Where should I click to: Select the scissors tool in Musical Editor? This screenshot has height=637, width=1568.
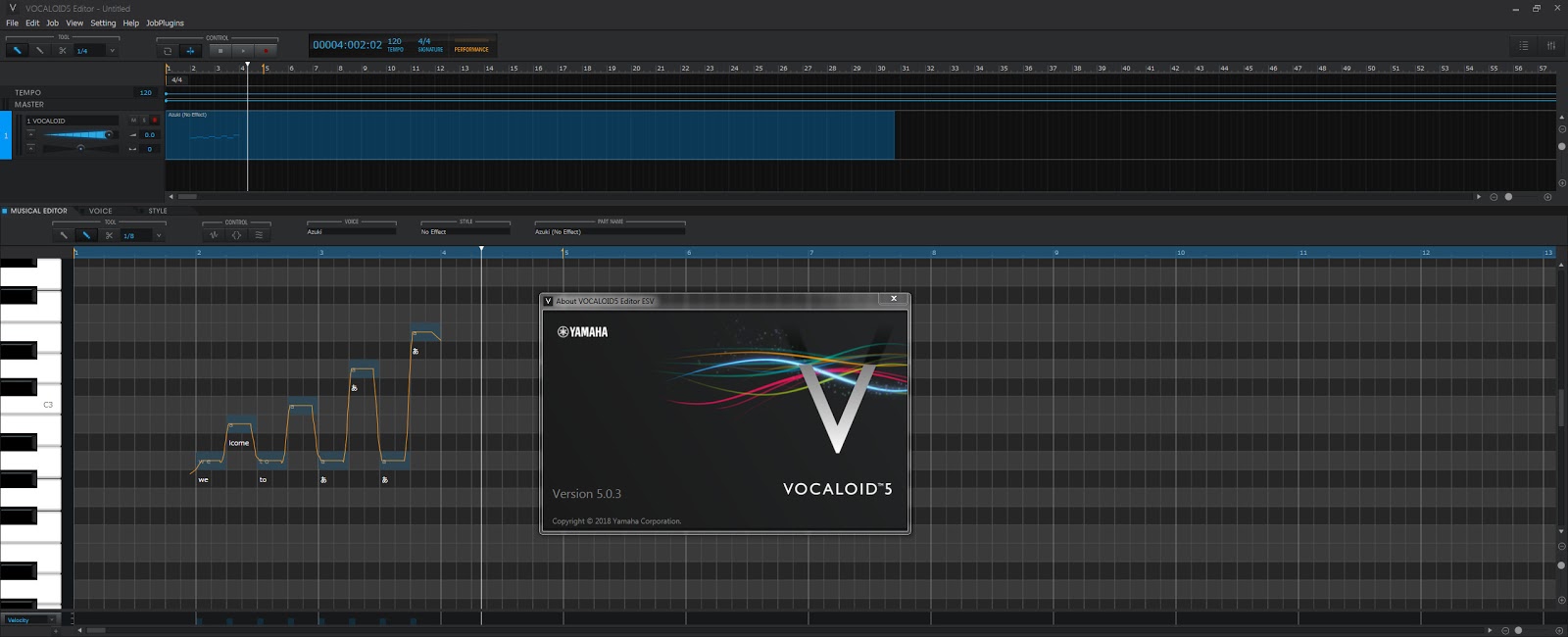pyautogui.click(x=109, y=235)
